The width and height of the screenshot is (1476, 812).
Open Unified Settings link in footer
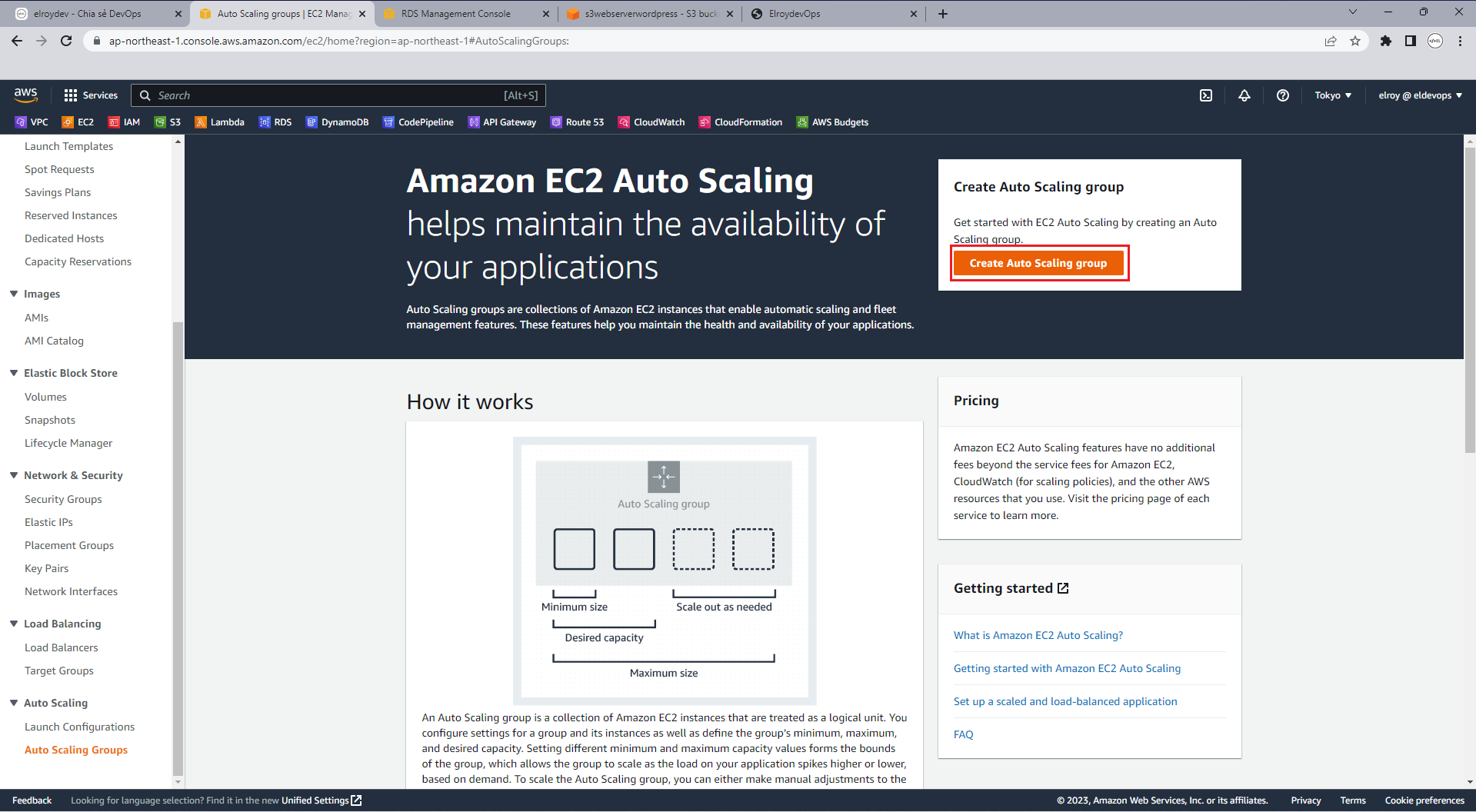pos(321,800)
